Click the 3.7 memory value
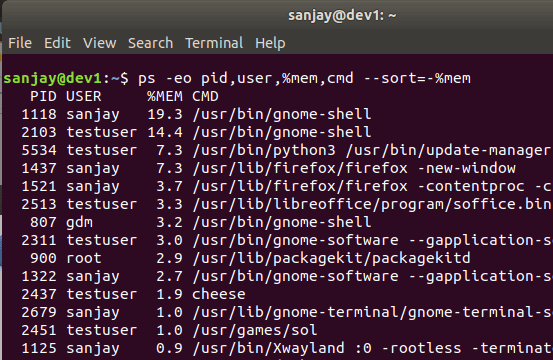553x360 pixels. 169,186
